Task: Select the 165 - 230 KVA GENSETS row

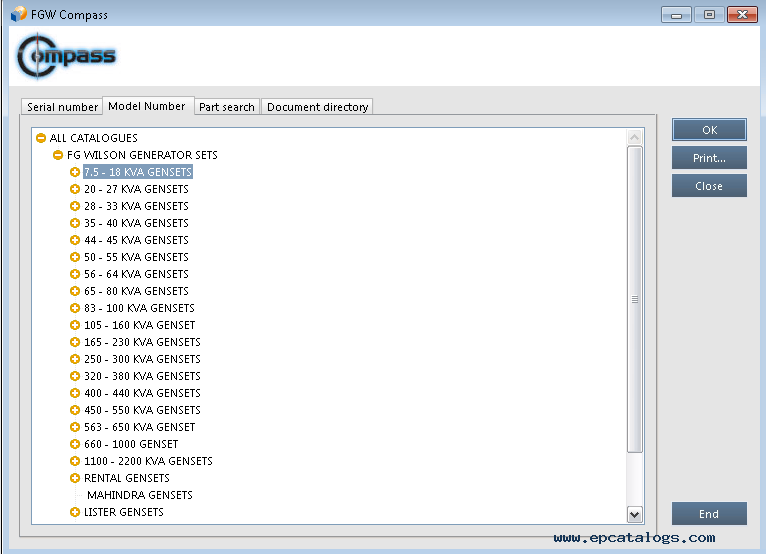Action: [142, 342]
